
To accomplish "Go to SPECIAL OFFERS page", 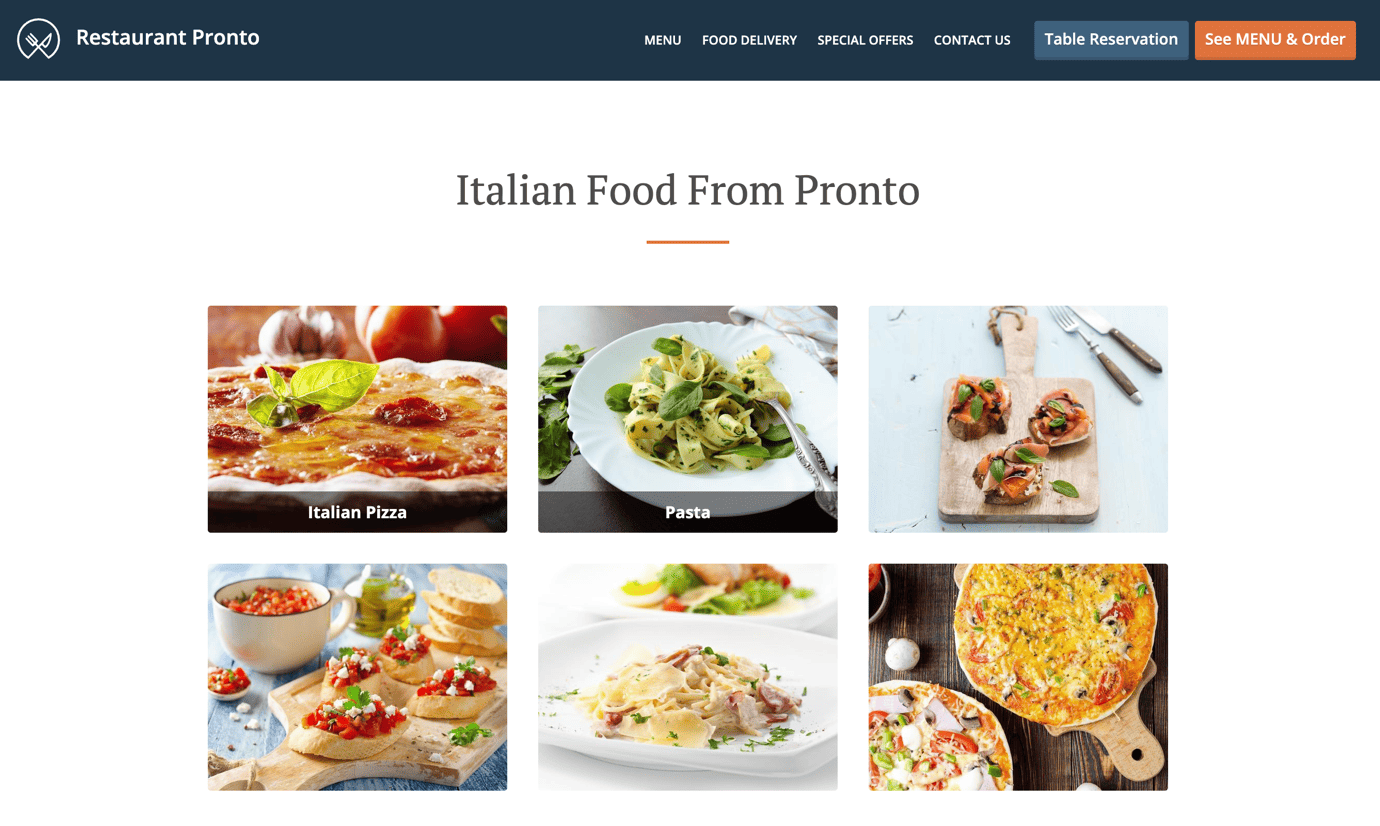I will tap(865, 40).
